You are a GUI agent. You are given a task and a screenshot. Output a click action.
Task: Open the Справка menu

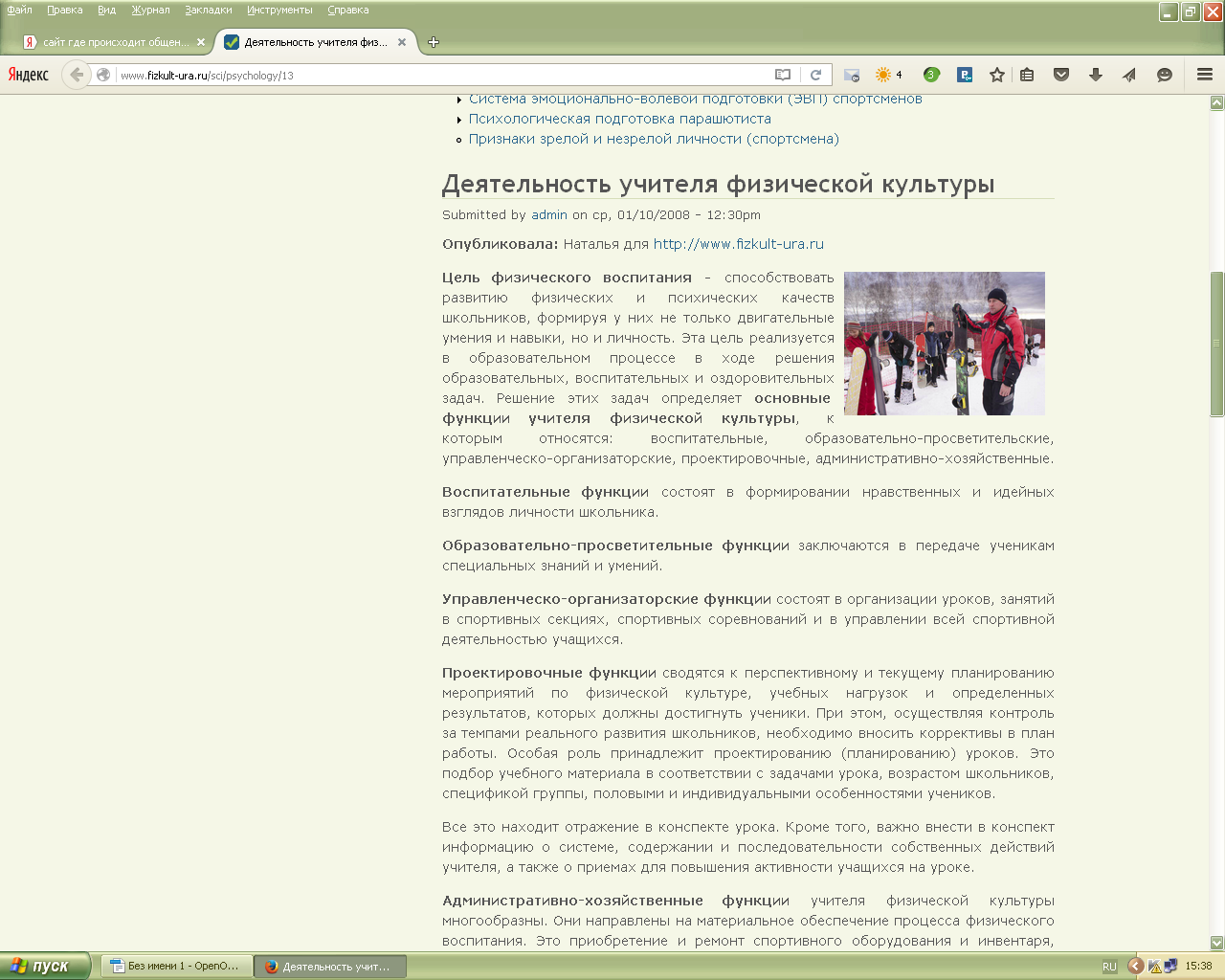pos(347,10)
